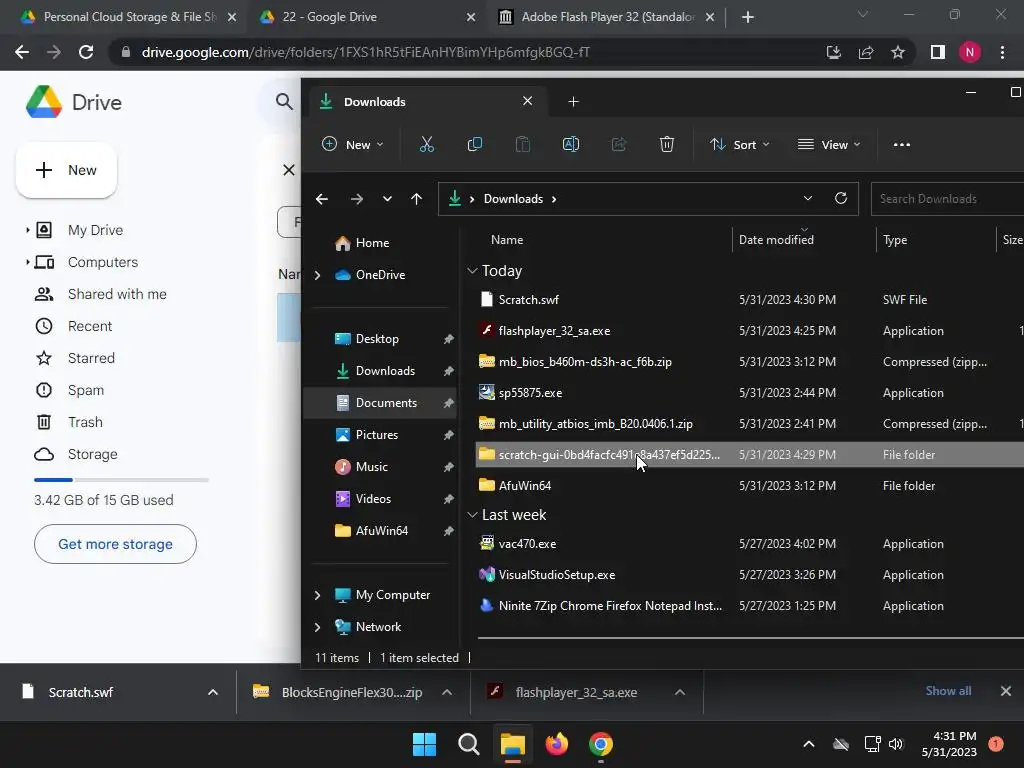Close the Chrome downloads bar
Screen dimensions: 1024x768
1006,691
